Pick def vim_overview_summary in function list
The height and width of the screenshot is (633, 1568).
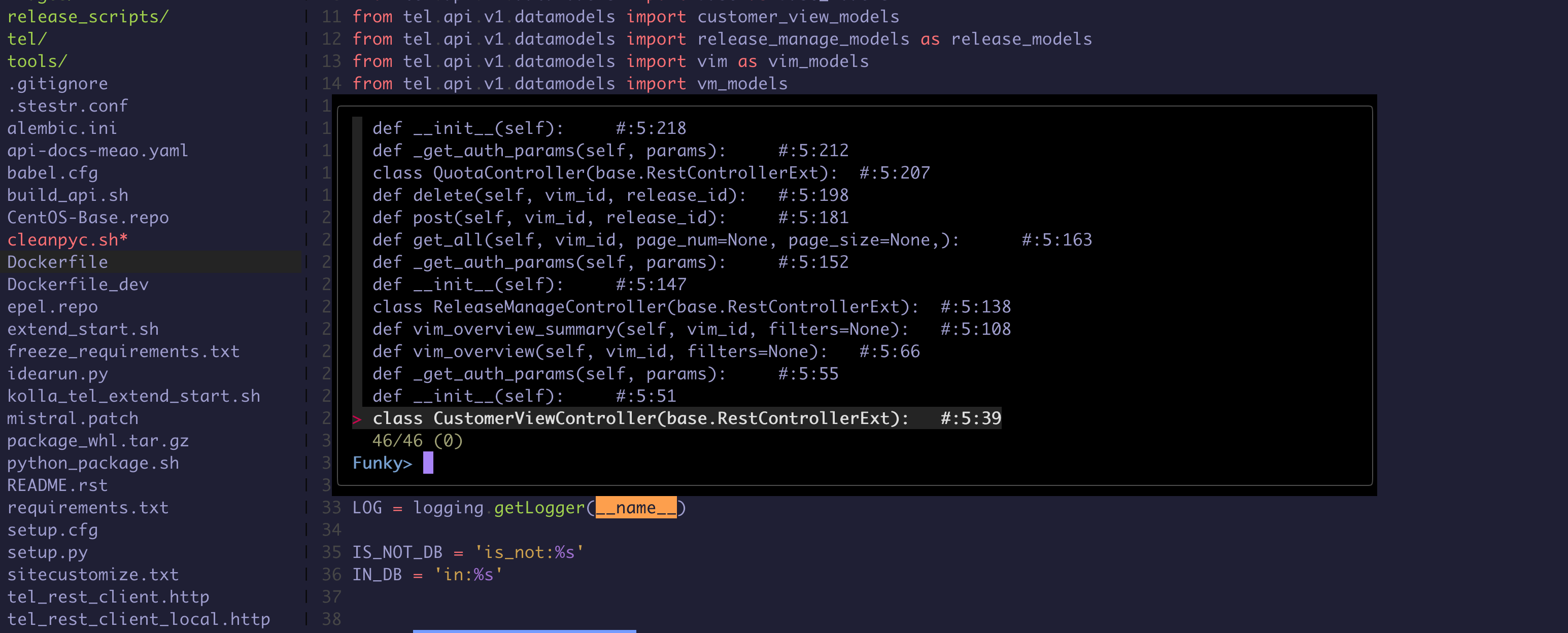640,329
